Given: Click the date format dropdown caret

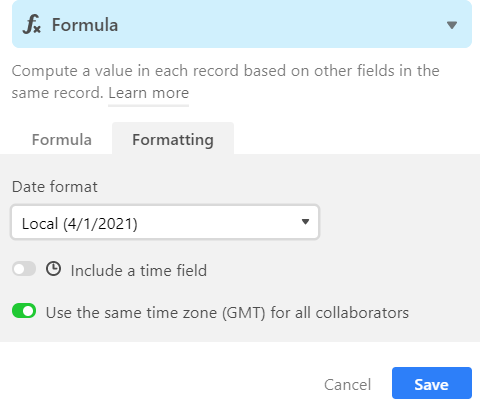Looking at the screenshot, I should coord(305,222).
